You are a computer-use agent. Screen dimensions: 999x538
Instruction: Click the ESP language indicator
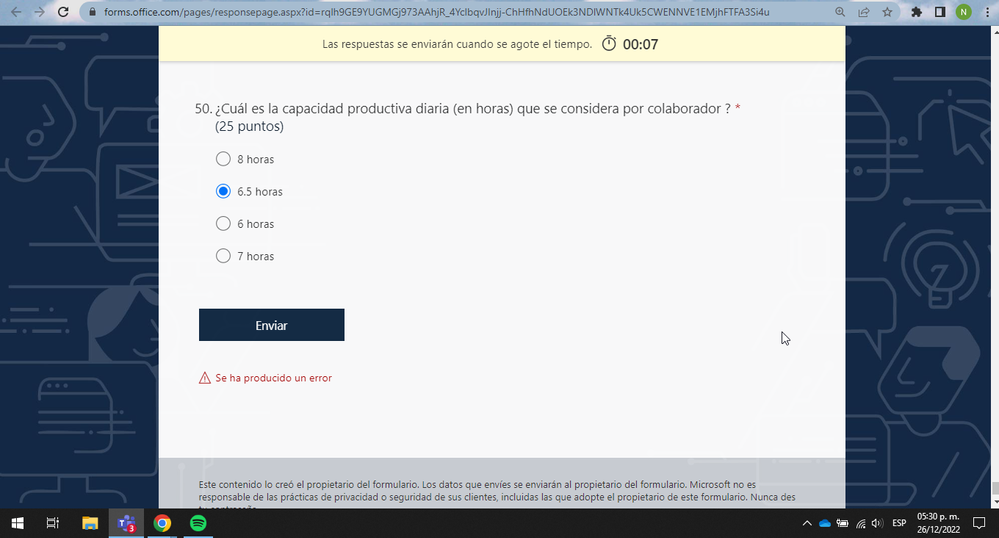(899, 523)
